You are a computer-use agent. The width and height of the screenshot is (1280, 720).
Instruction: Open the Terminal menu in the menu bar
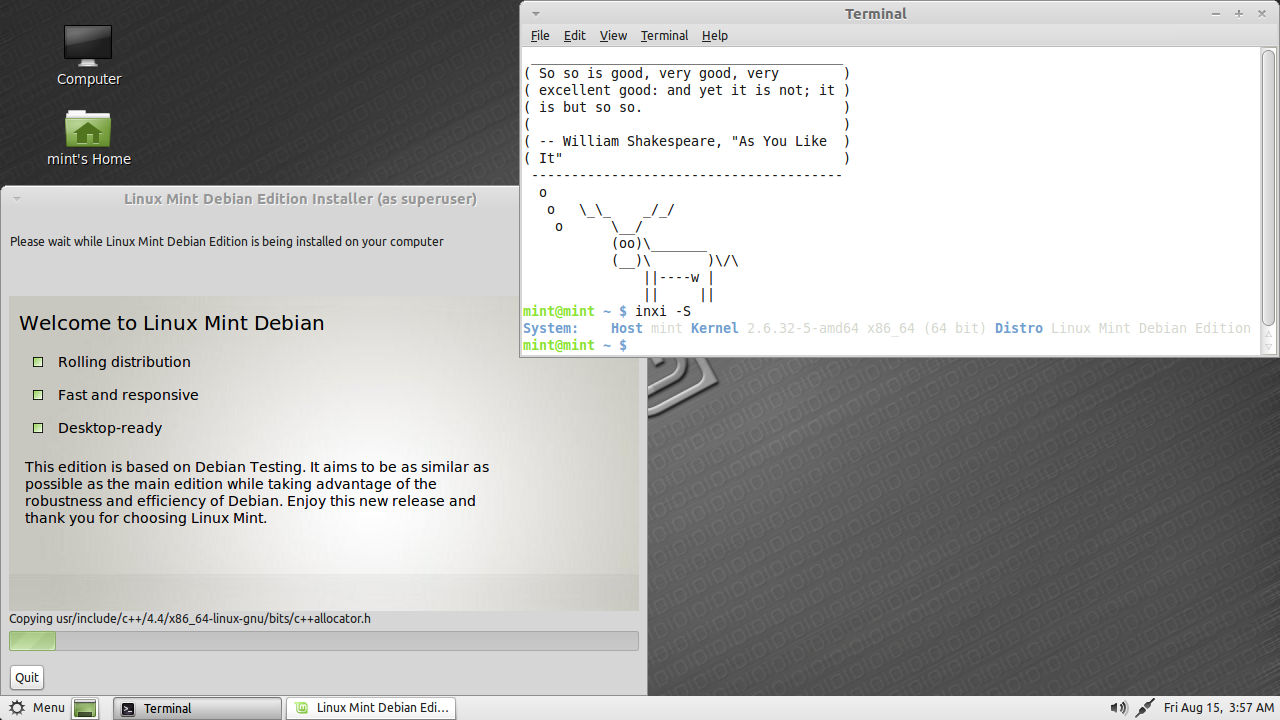point(664,35)
